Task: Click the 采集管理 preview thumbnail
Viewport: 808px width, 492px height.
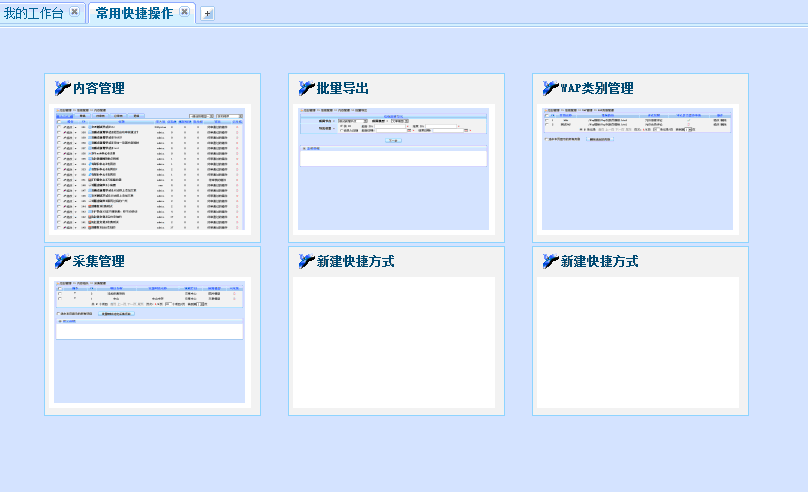Action: click(150, 340)
